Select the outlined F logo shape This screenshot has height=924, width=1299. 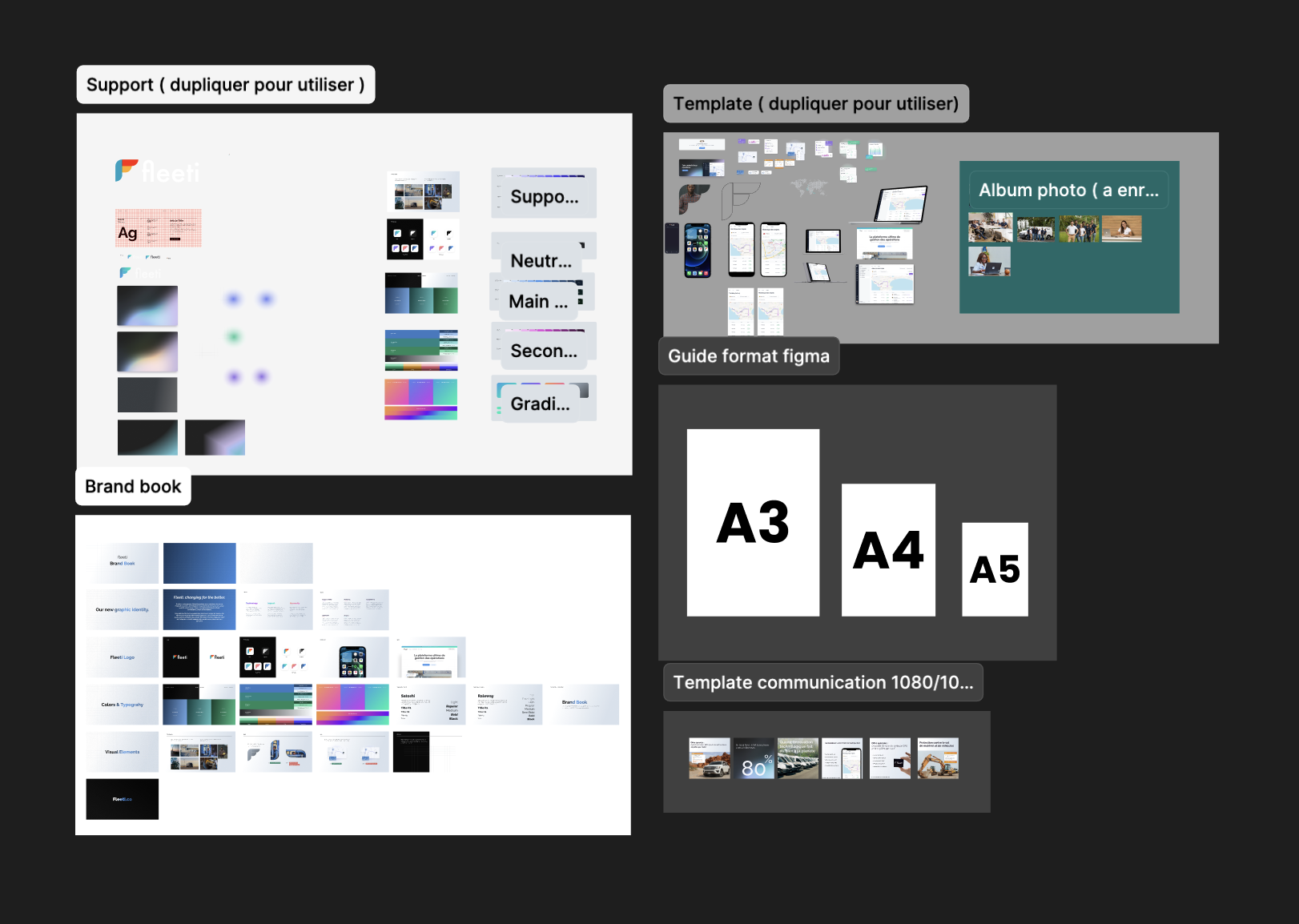pos(738,199)
